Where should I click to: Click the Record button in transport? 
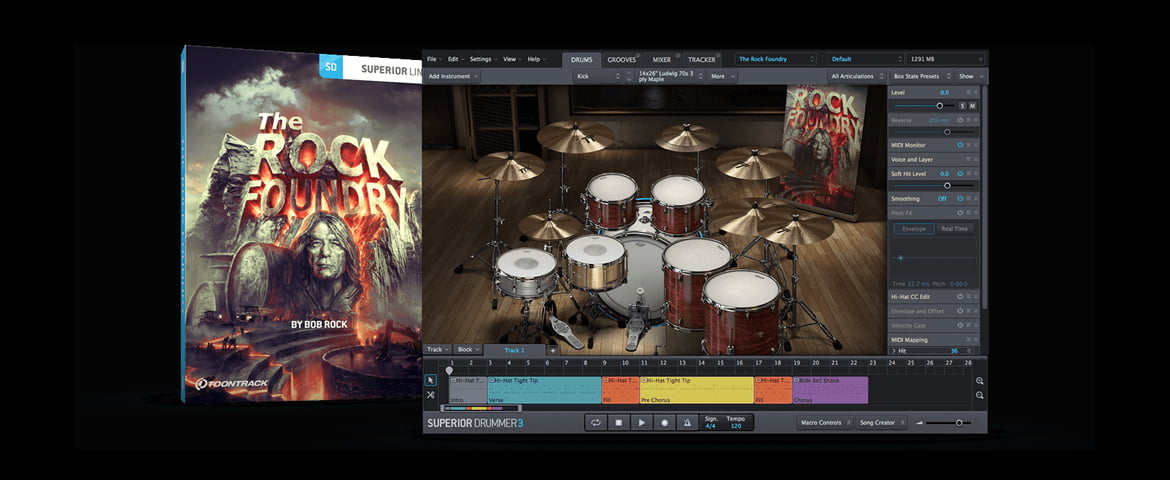(x=665, y=423)
